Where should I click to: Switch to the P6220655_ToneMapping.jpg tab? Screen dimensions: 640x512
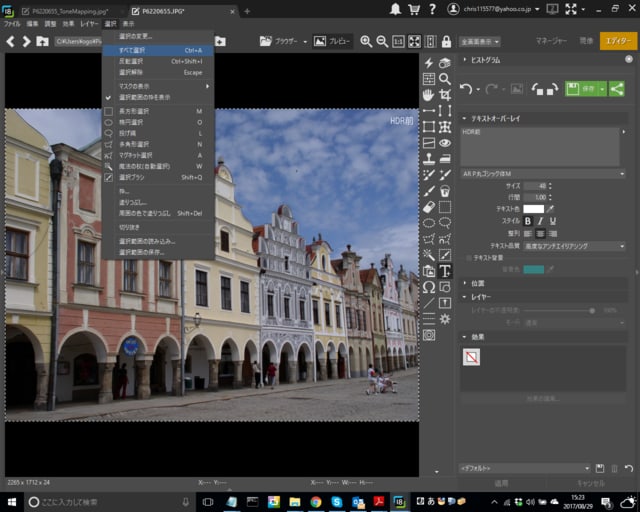pyautogui.click(x=67, y=10)
